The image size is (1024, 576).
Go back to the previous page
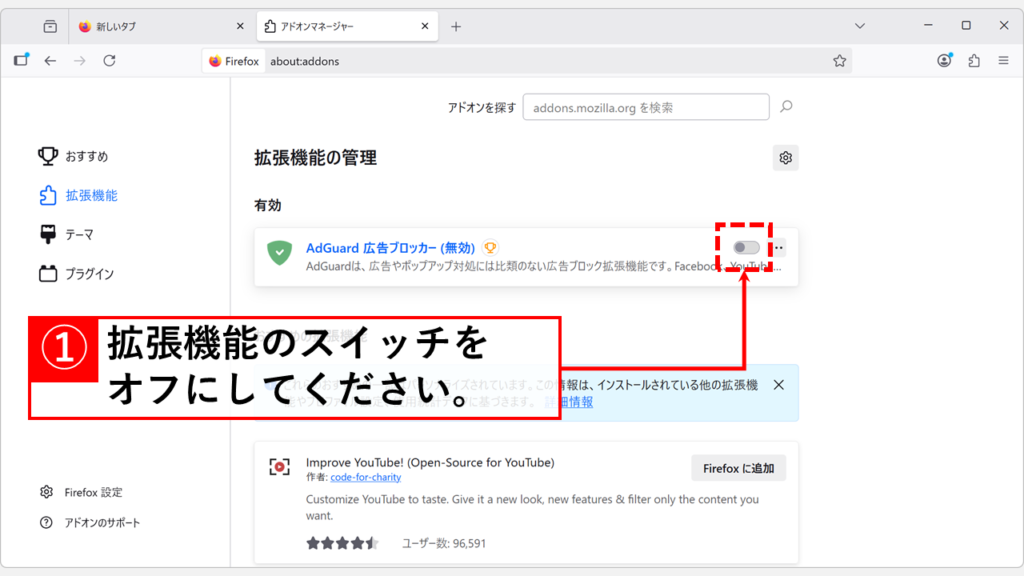pos(50,61)
